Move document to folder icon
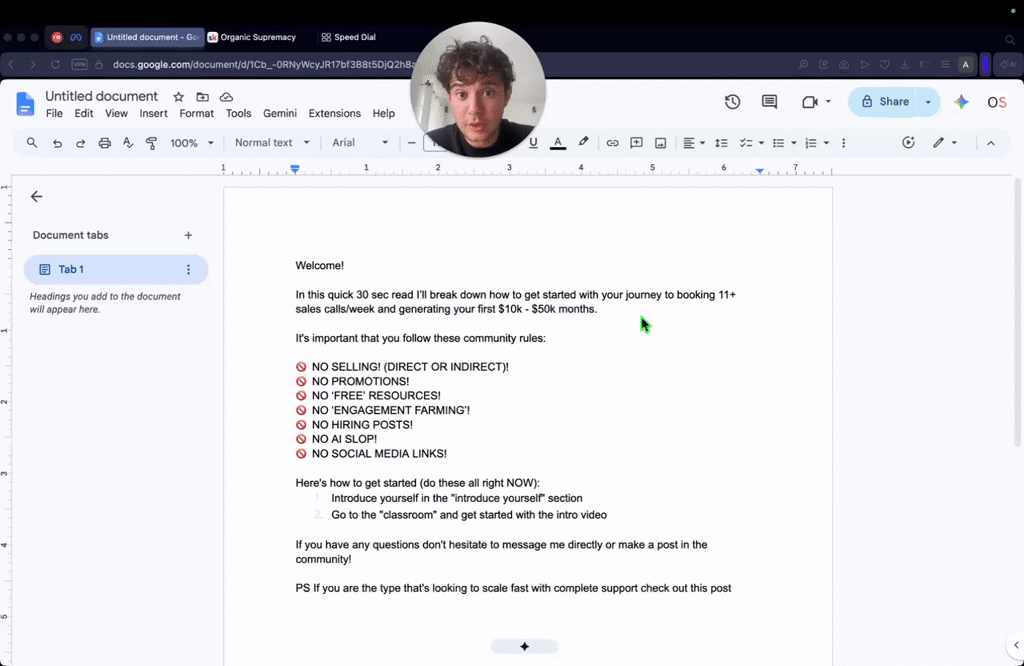The width and height of the screenshot is (1024, 666). 202,97
